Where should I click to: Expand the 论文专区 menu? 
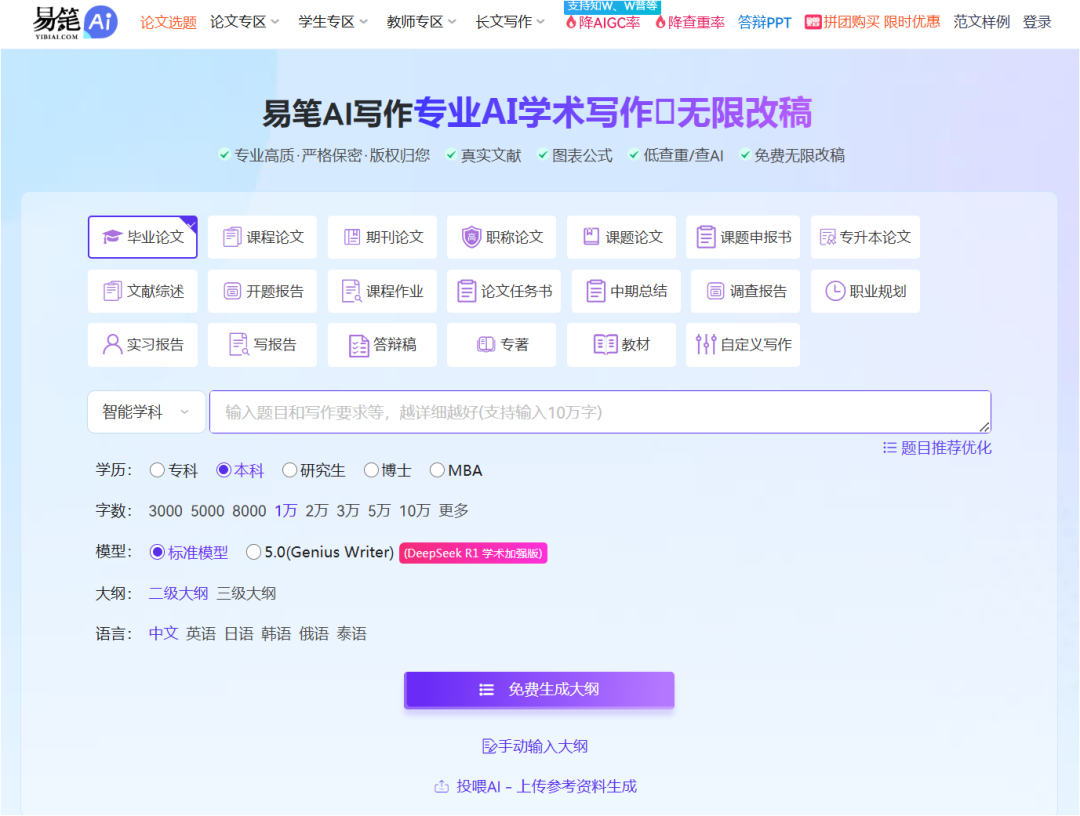(x=245, y=22)
